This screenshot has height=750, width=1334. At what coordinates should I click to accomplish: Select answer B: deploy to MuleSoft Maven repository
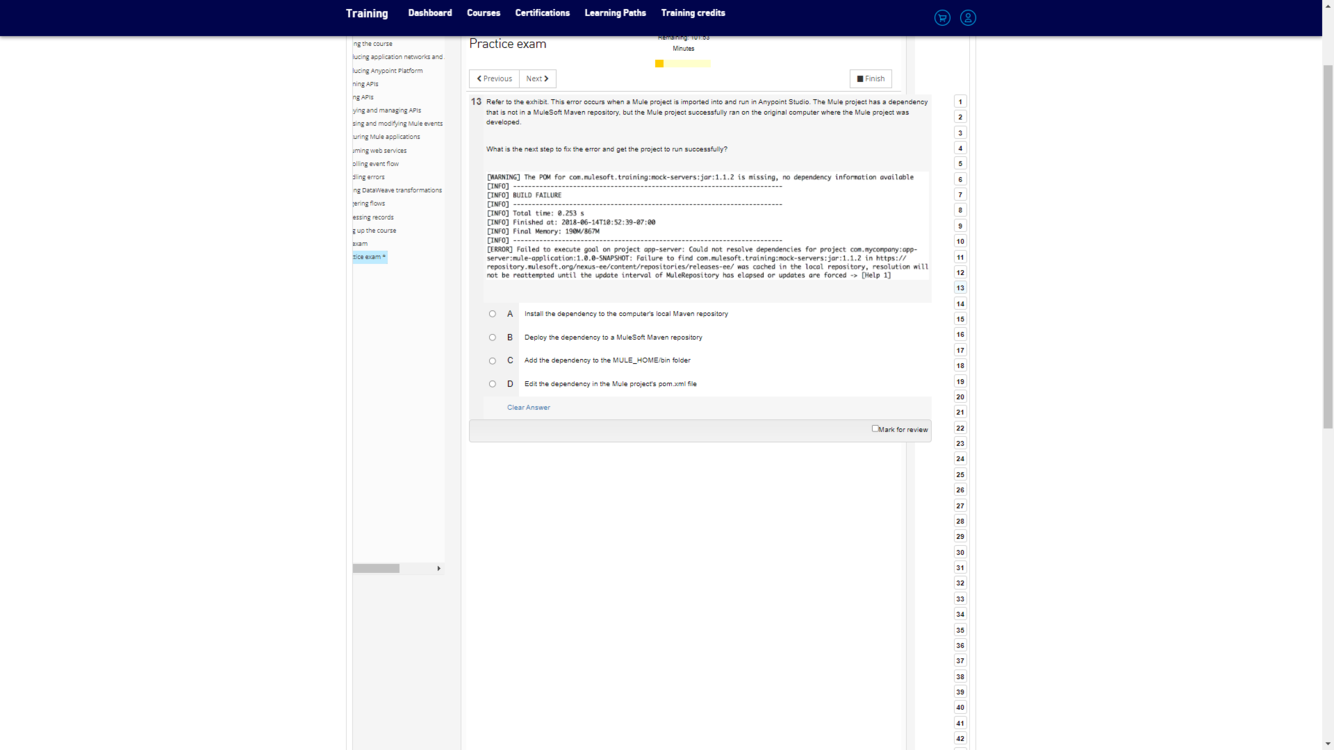[492, 337]
